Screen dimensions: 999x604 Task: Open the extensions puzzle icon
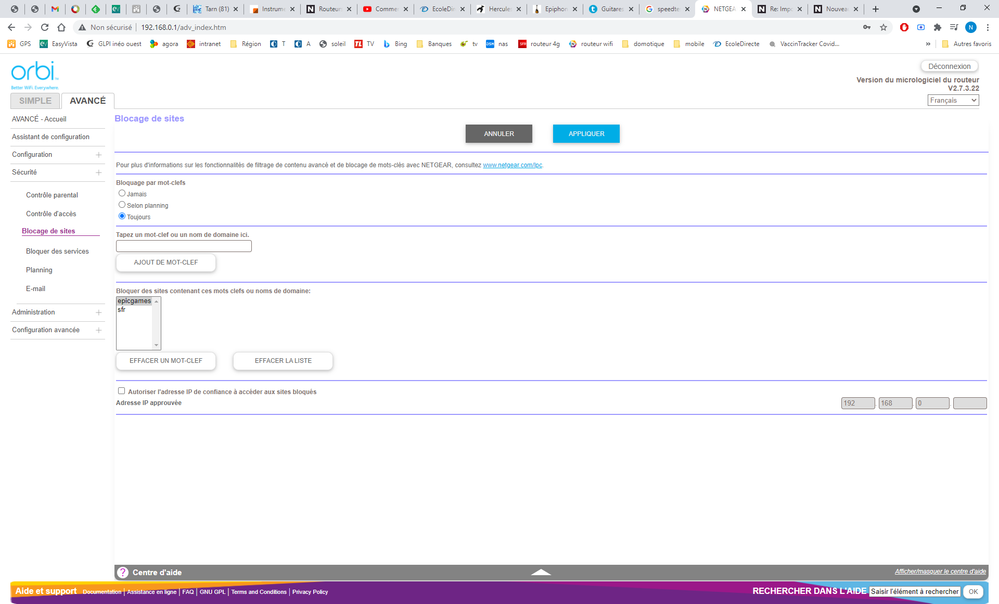(937, 27)
